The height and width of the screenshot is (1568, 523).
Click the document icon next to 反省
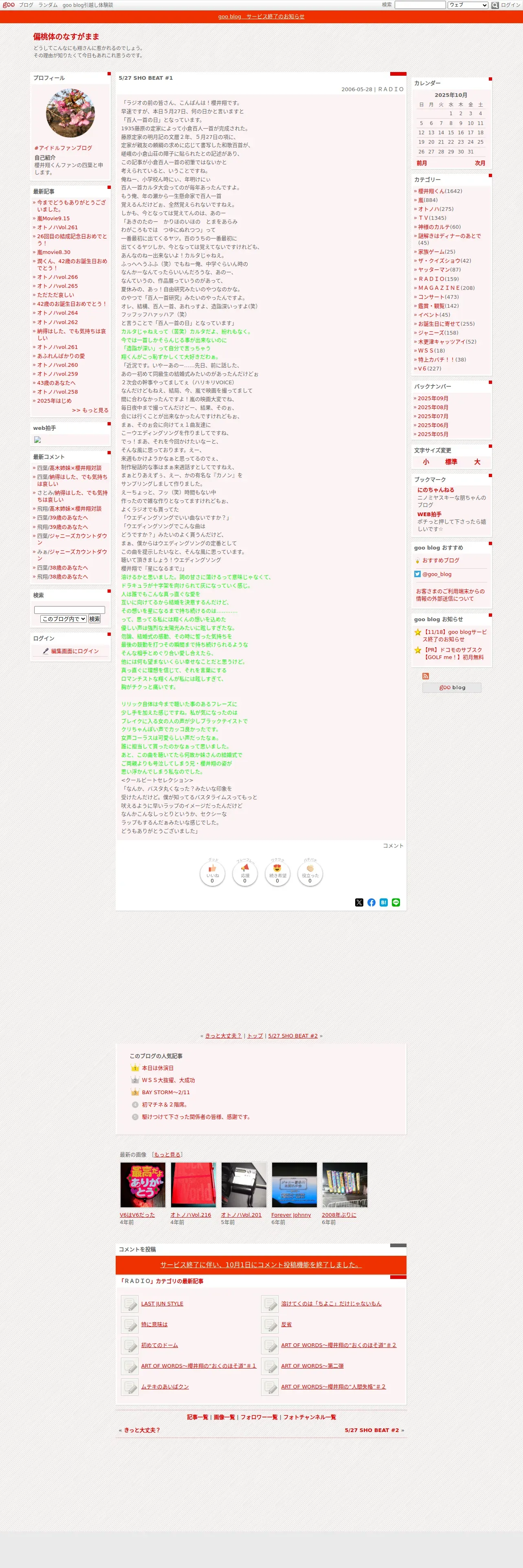pos(270,1324)
